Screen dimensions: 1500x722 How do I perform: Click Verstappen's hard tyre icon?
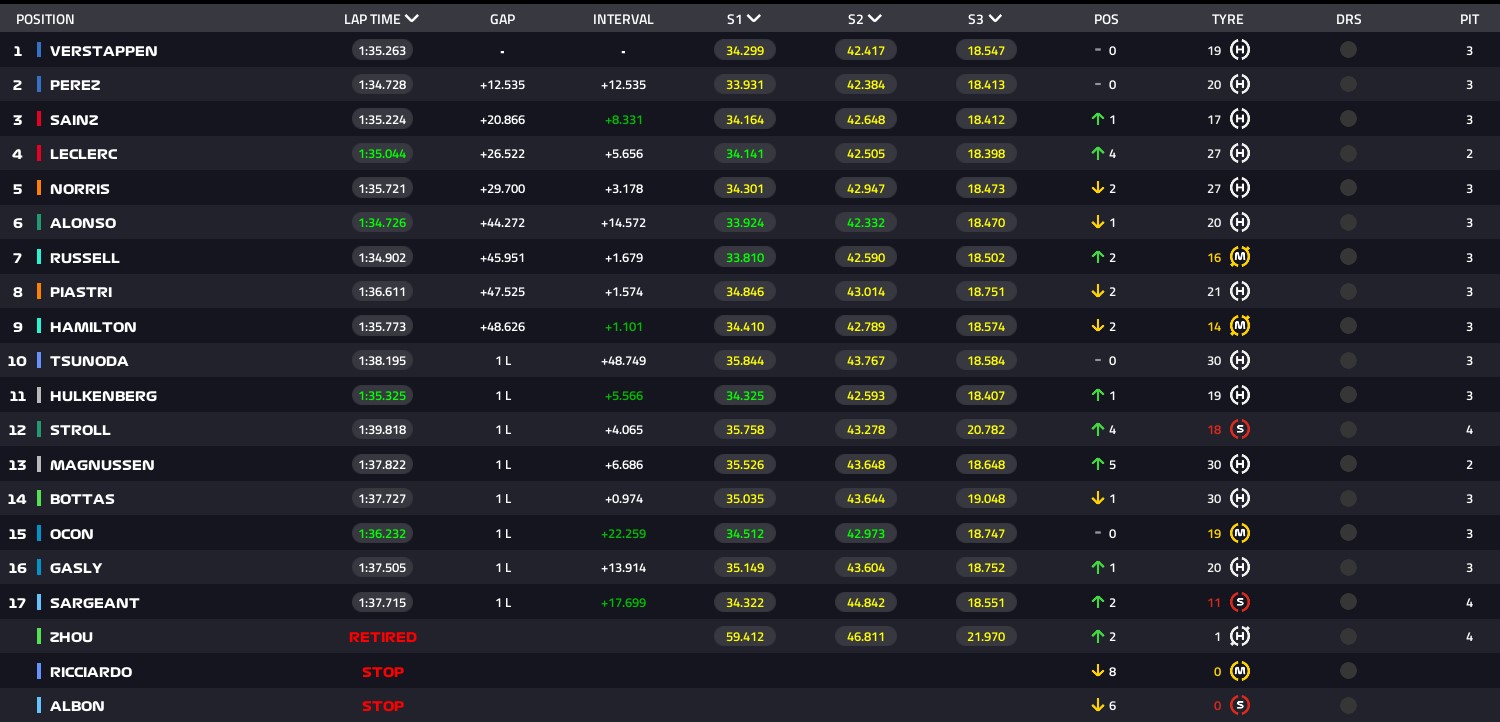pyautogui.click(x=1240, y=51)
